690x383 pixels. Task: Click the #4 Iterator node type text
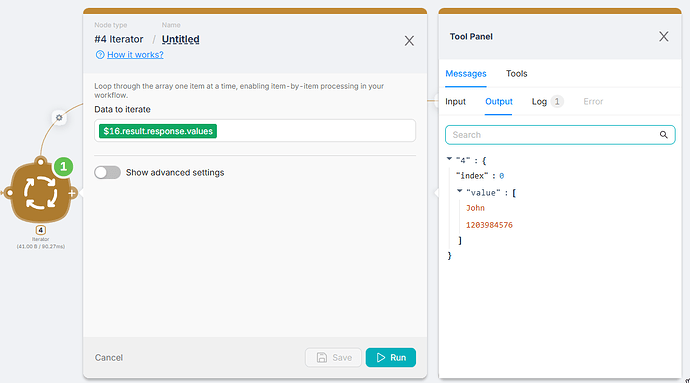(x=119, y=39)
